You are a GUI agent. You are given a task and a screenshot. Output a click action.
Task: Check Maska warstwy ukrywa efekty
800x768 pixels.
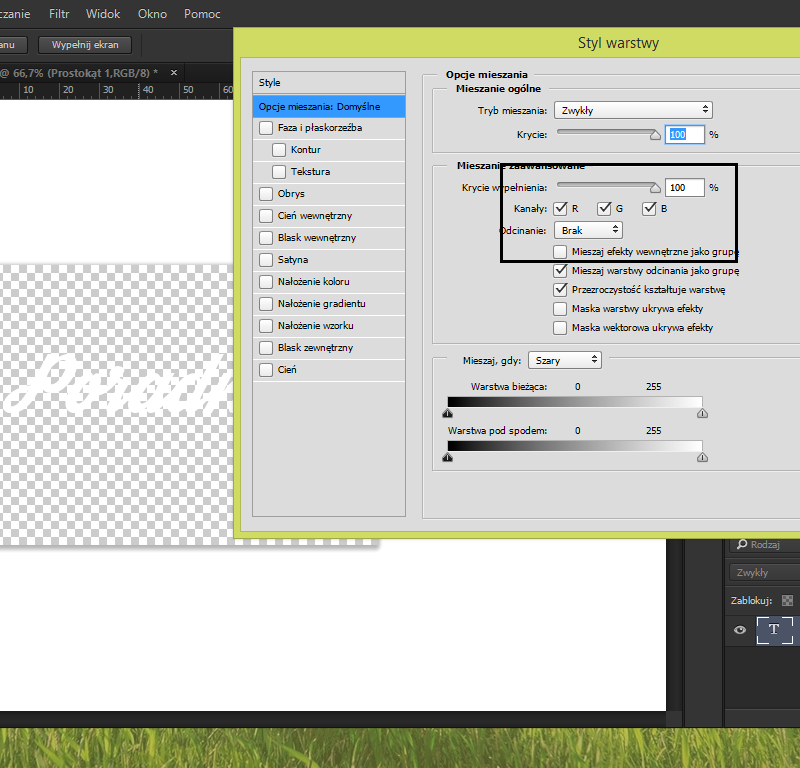(x=560, y=309)
